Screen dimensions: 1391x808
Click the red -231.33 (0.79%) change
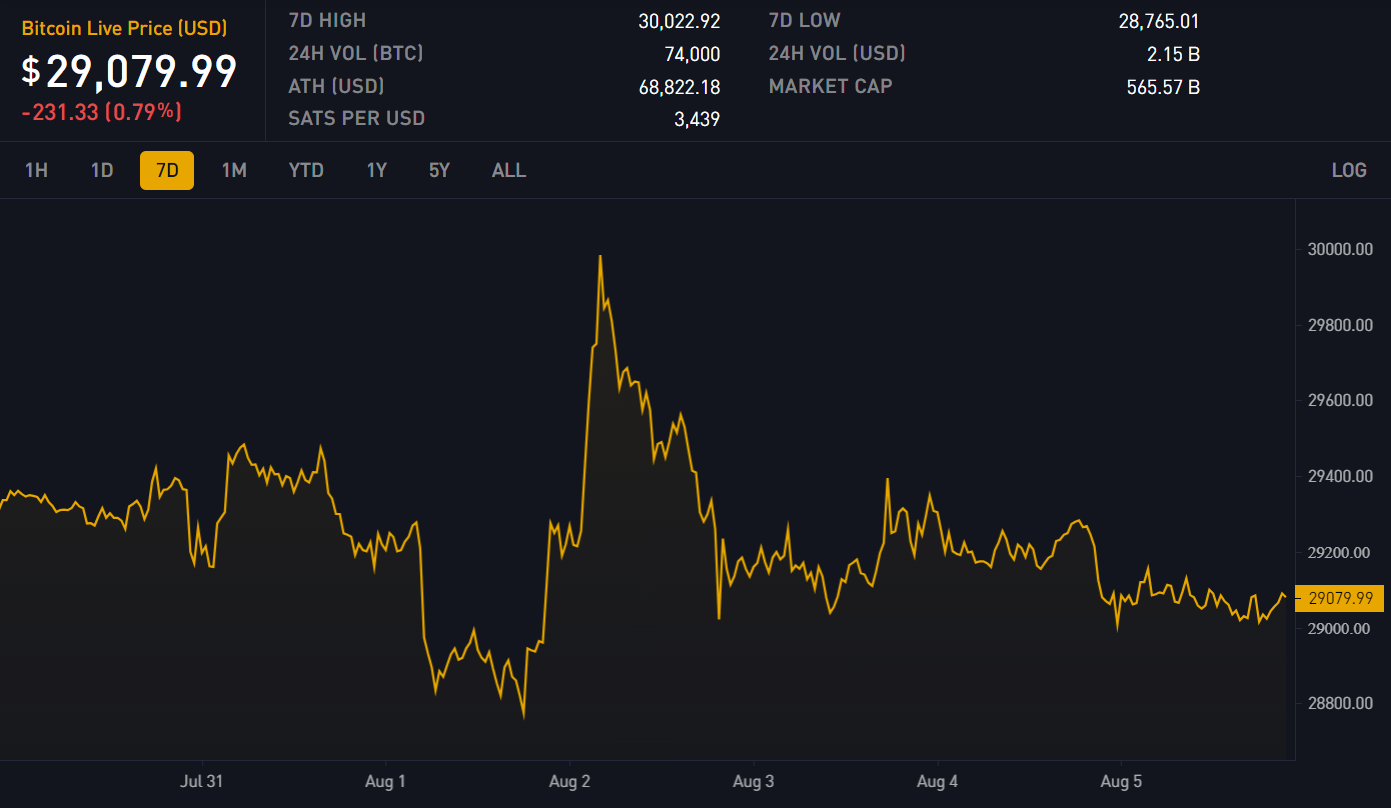(x=102, y=112)
